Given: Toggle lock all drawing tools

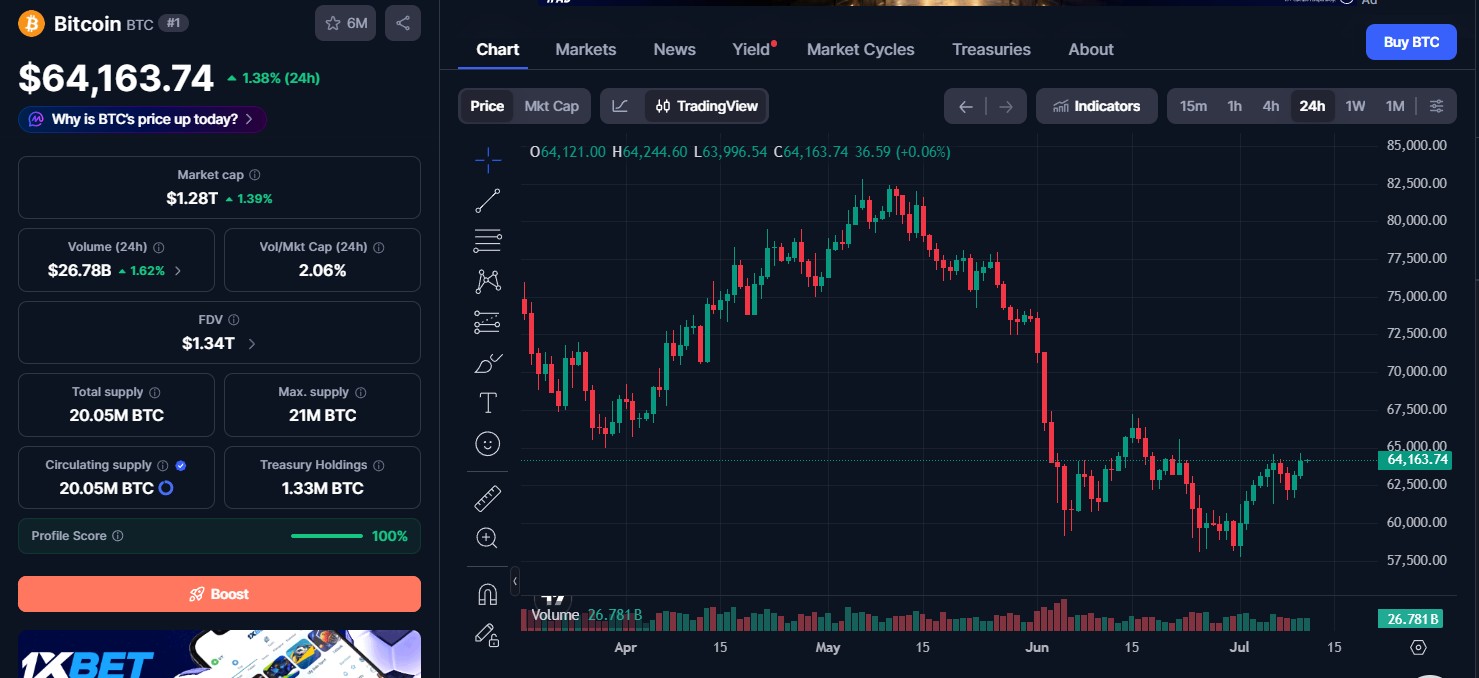Looking at the screenshot, I should [488, 634].
